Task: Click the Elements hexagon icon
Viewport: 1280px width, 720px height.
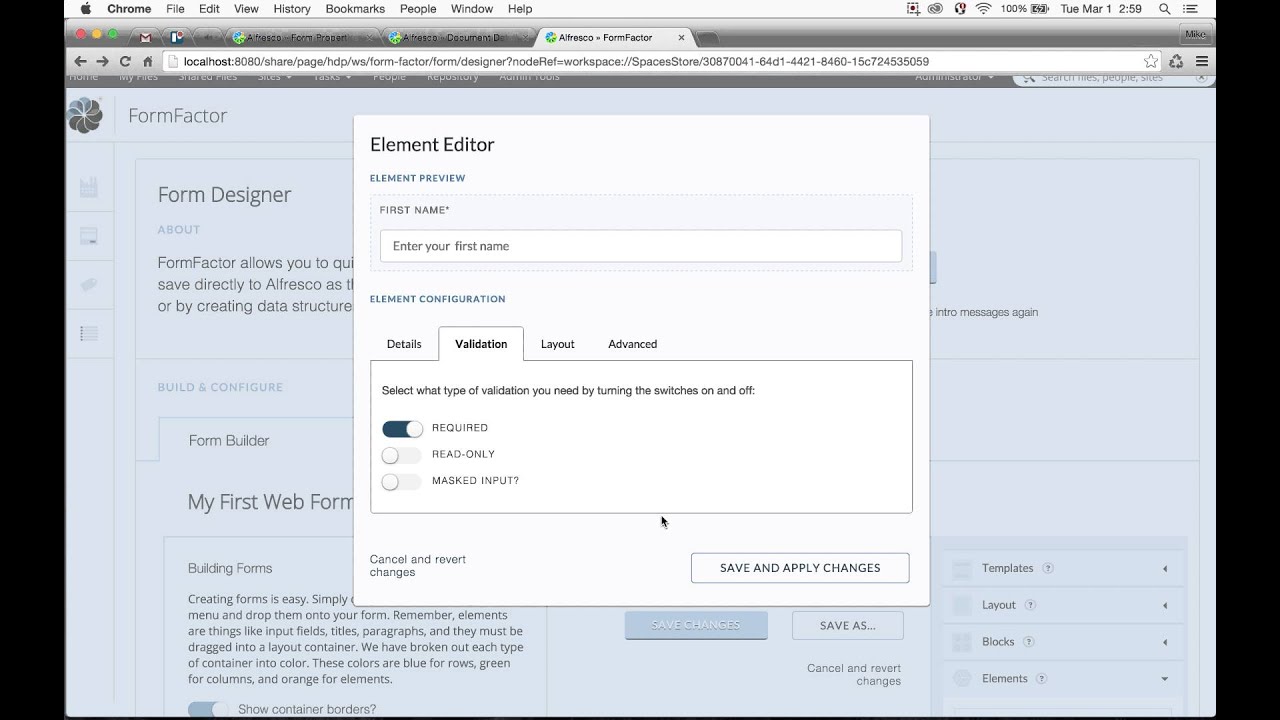Action: pyautogui.click(x=962, y=679)
